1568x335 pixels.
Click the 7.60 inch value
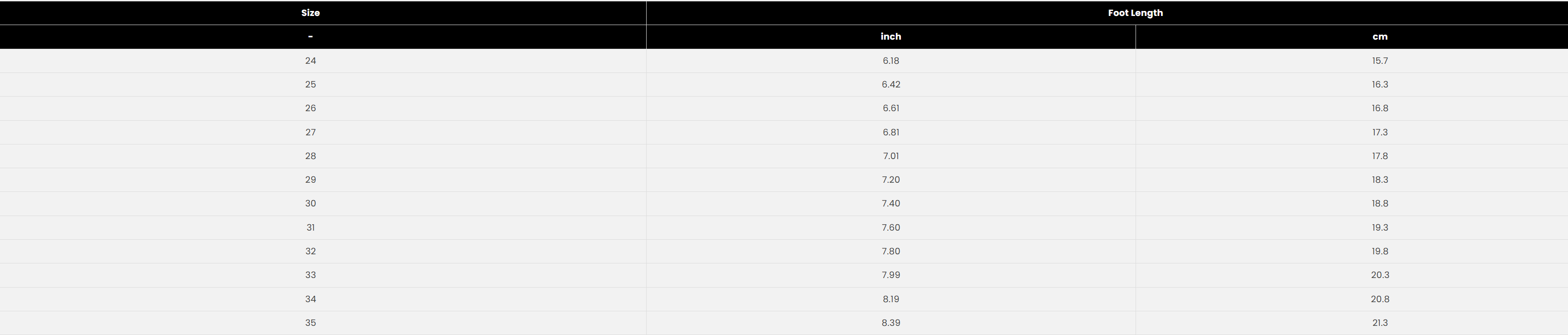coord(890,228)
